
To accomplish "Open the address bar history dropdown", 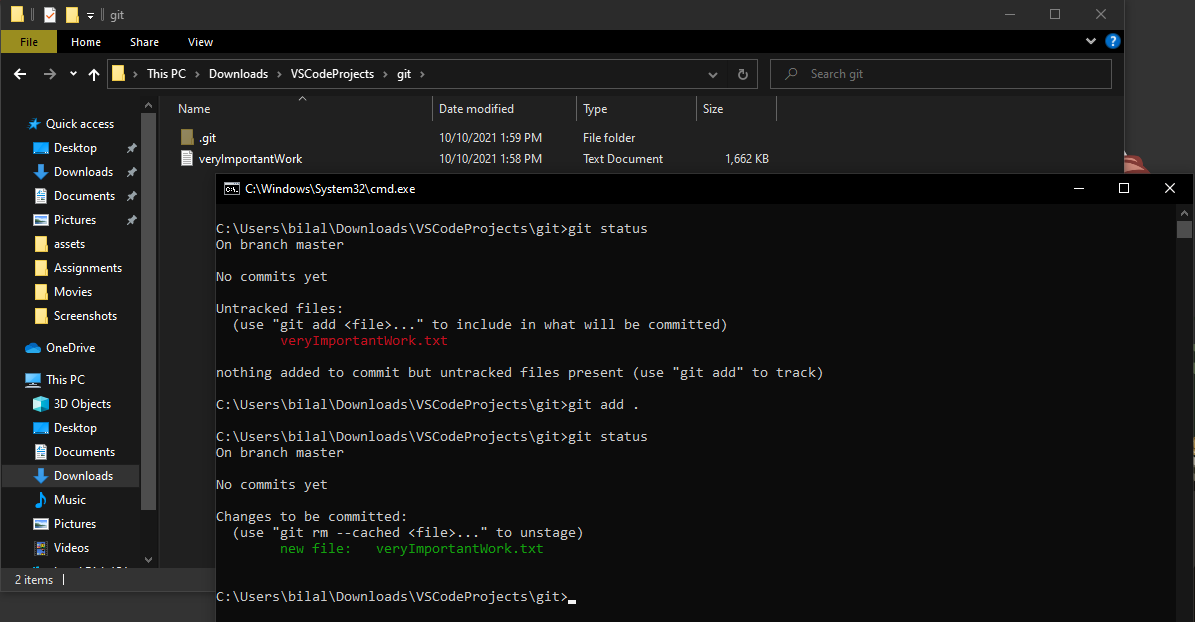I will point(712,73).
